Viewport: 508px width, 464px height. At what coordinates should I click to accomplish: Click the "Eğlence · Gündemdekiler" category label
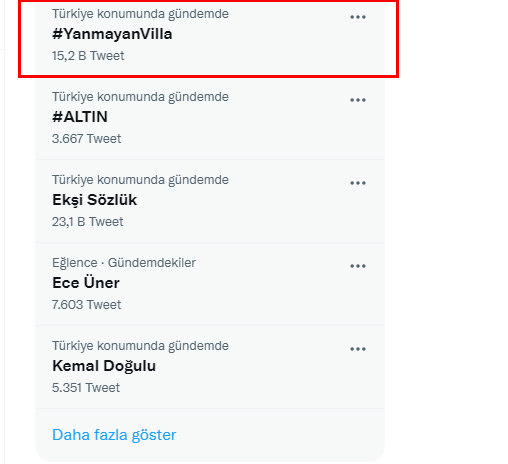tap(124, 263)
